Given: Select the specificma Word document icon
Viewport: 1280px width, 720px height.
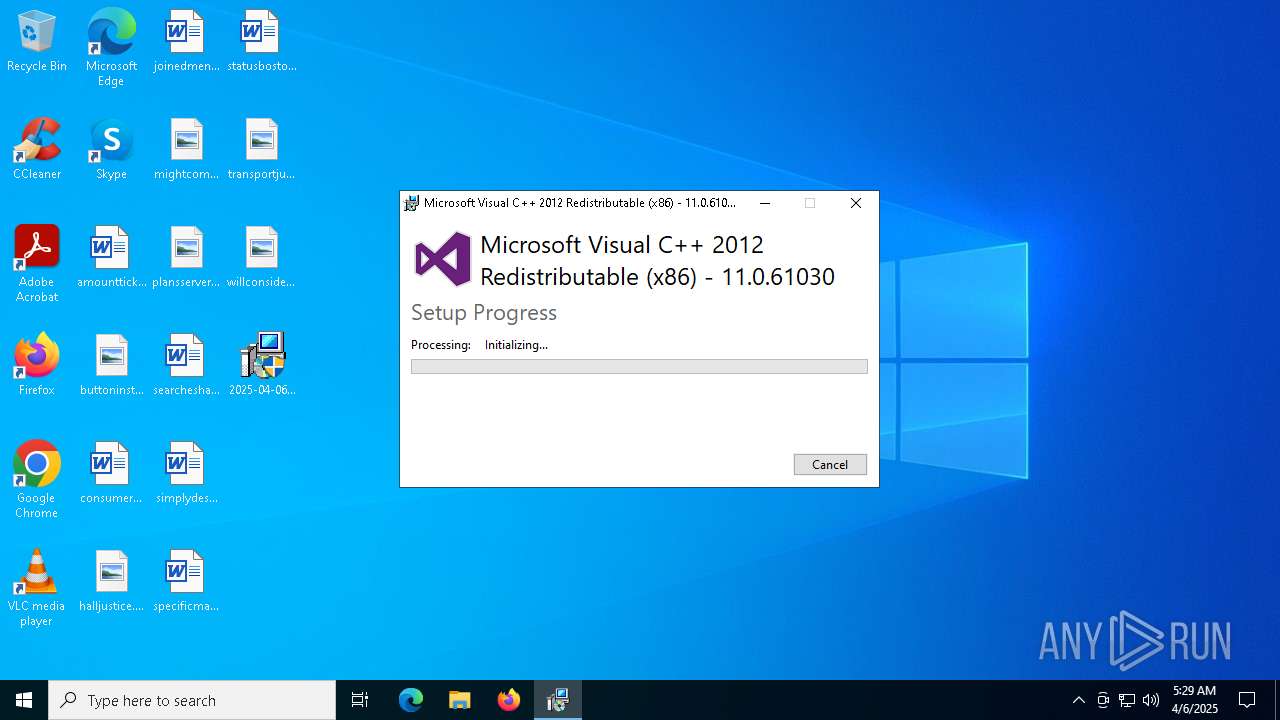Looking at the screenshot, I should tap(186, 582).
